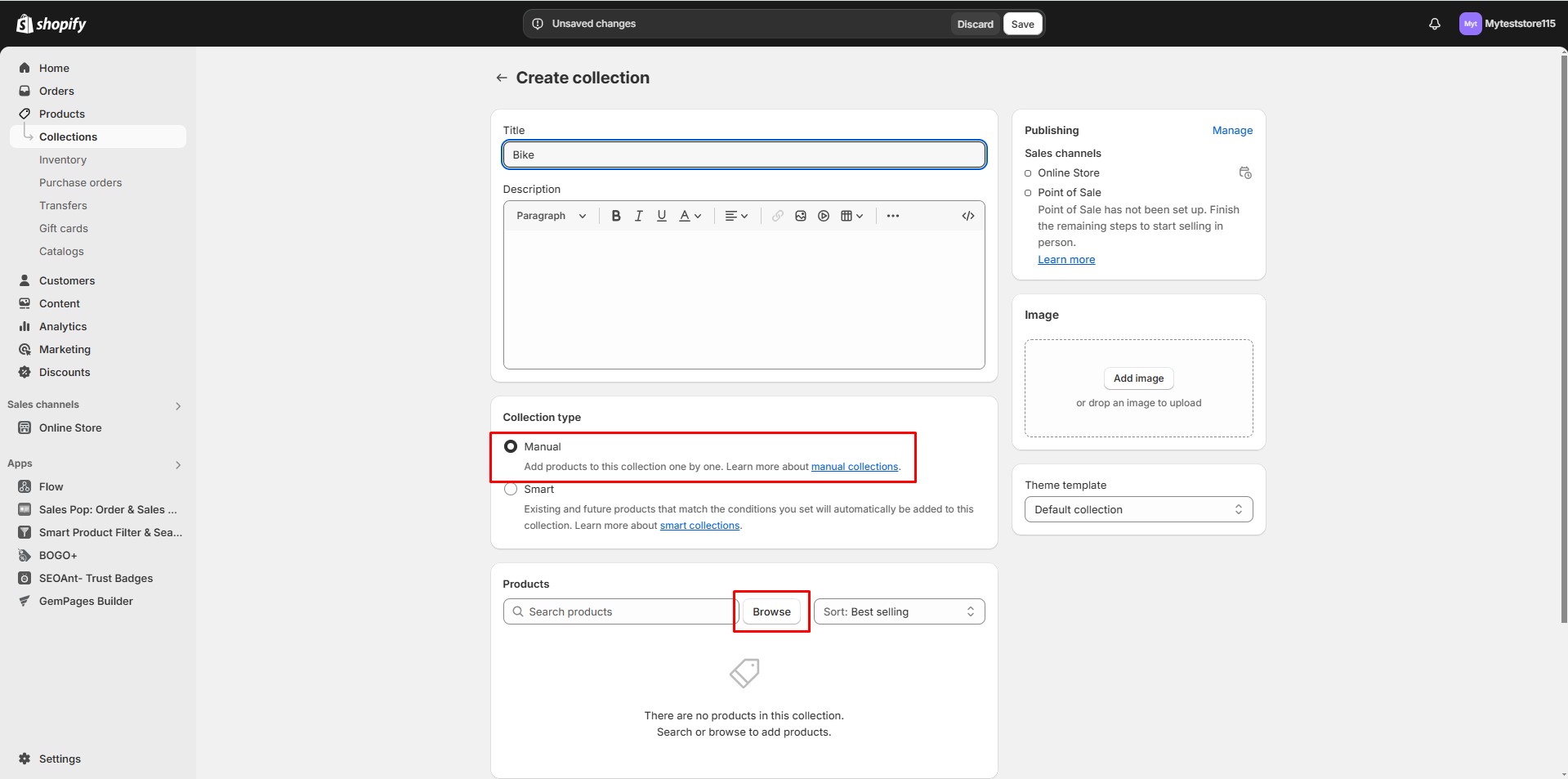
Task: Insert an image into the description
Action: [799, 215]
